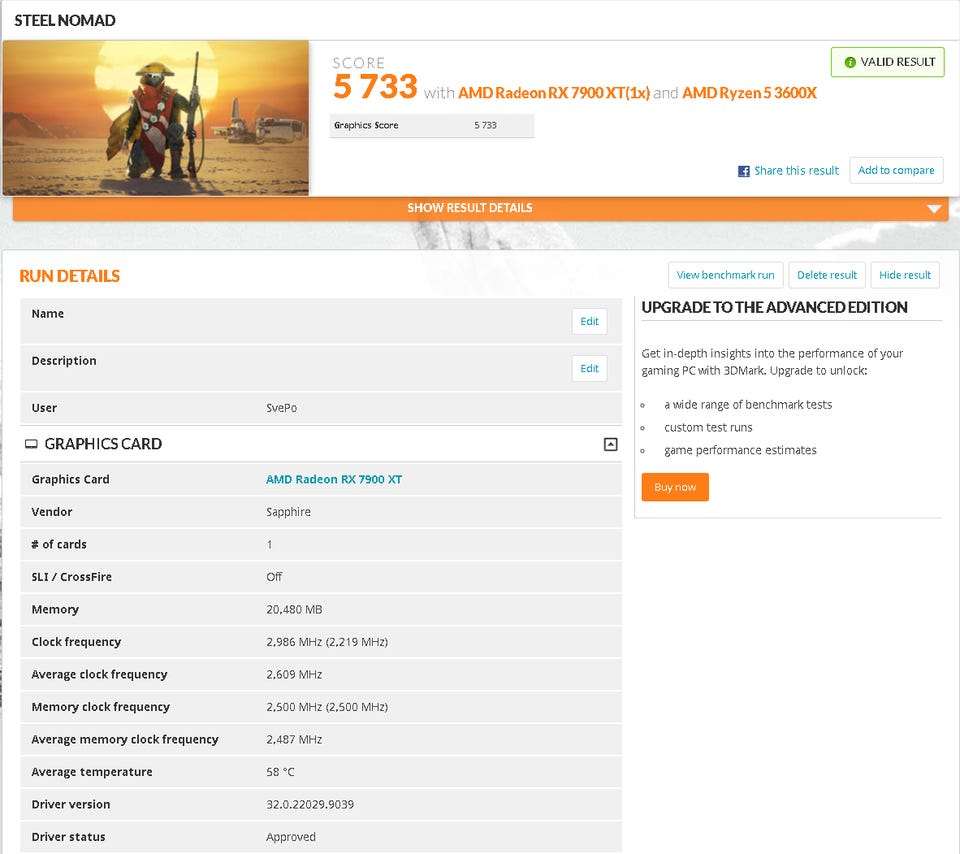Click the monitor icon beside GRAPHICS CARD heading
The width and height of the screenshot is (960, 854).
31,444
